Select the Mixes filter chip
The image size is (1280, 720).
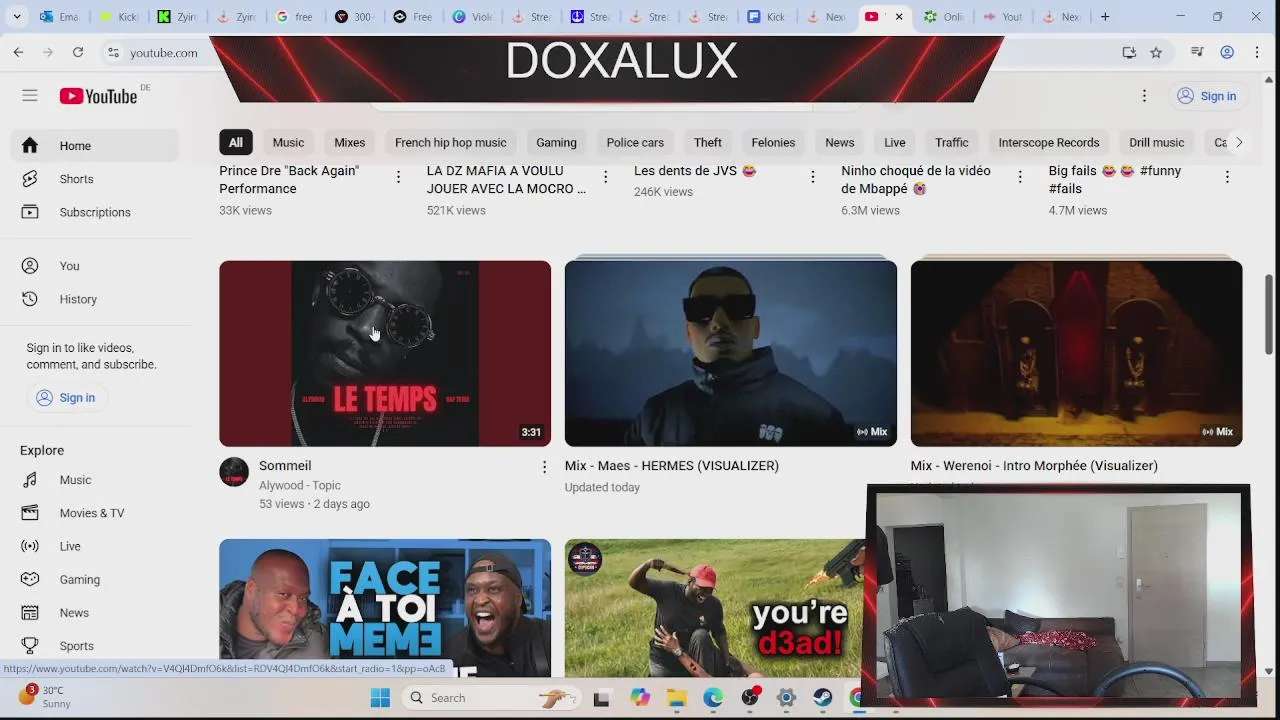click(x=349, y=142)
